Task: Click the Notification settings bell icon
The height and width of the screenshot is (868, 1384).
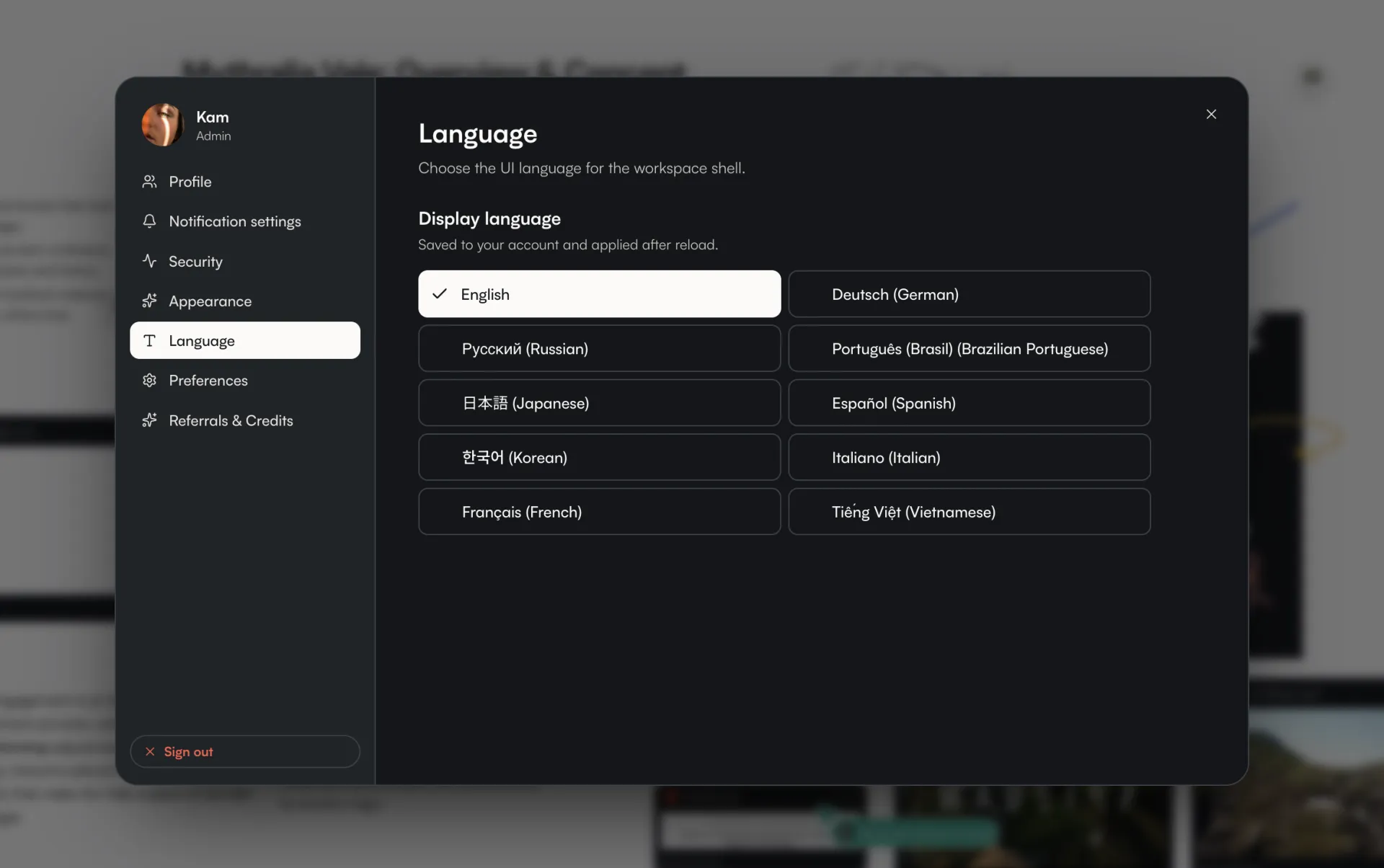Action: pos(149,221)
